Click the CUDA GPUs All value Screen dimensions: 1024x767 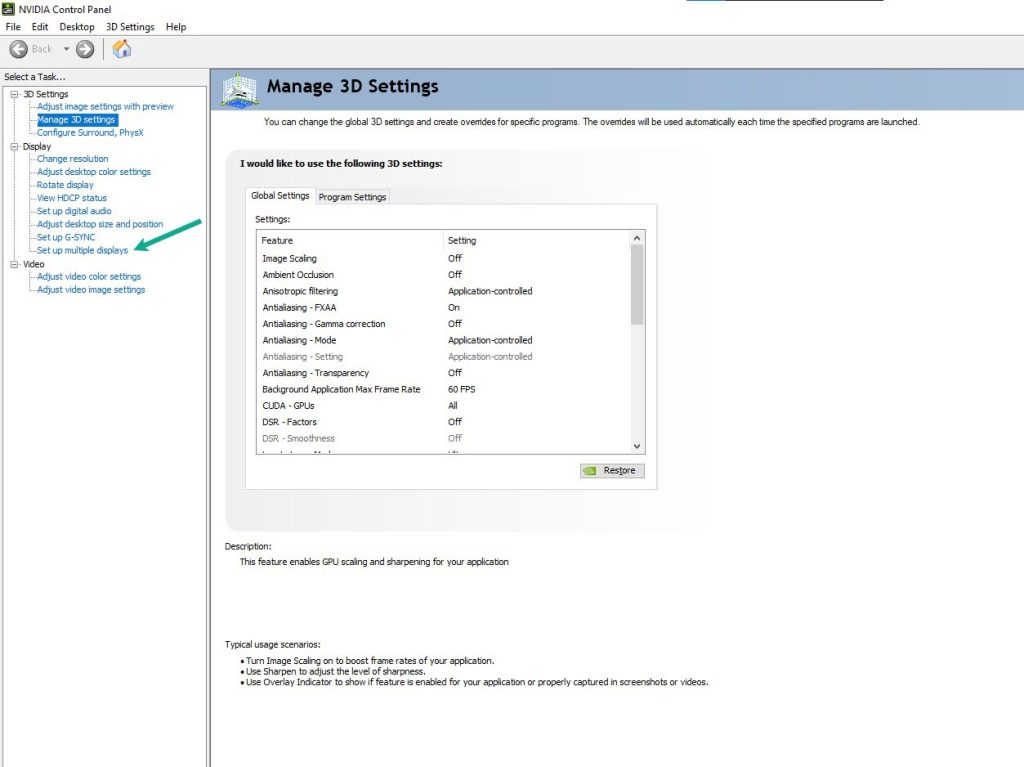pos(453,406)
